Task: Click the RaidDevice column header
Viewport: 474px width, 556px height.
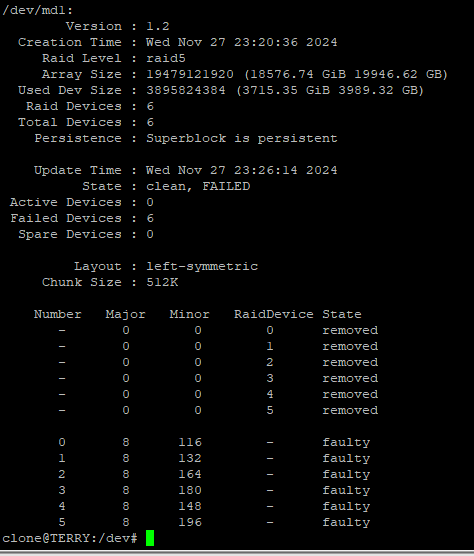Action: tap(274, 314)
